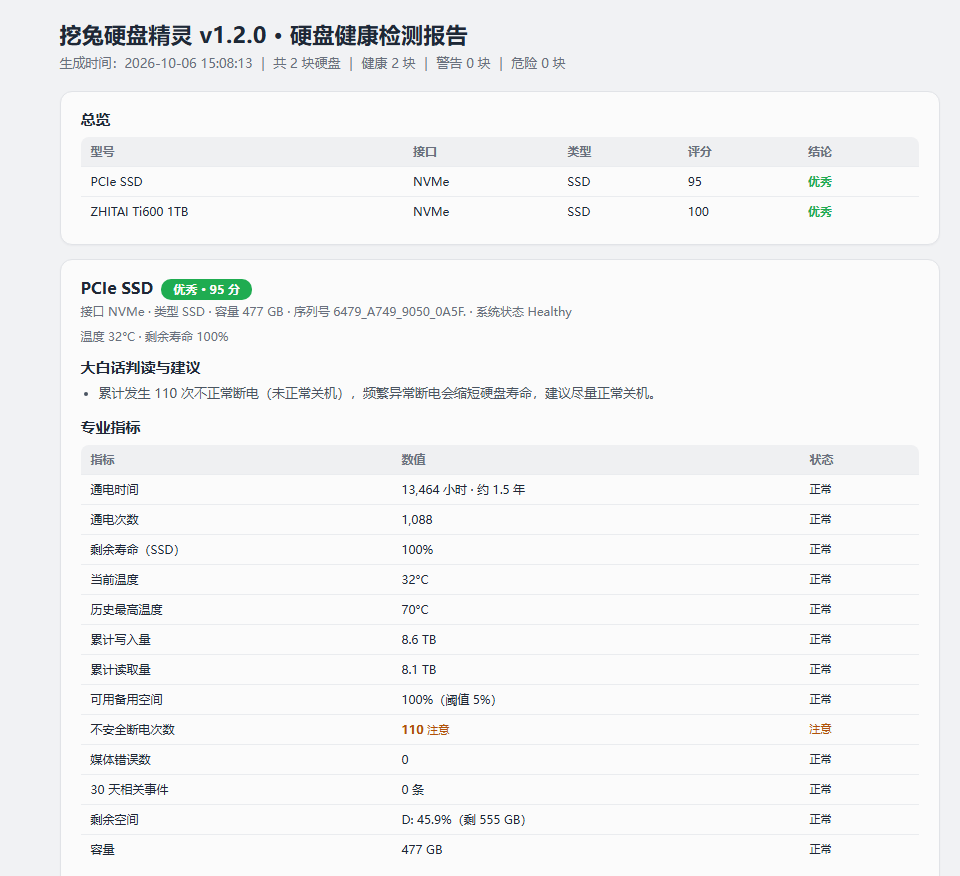Click the orange 注意 status in 状态 column
The width and height of the screenshot is (960, 876).
[820, 729]
